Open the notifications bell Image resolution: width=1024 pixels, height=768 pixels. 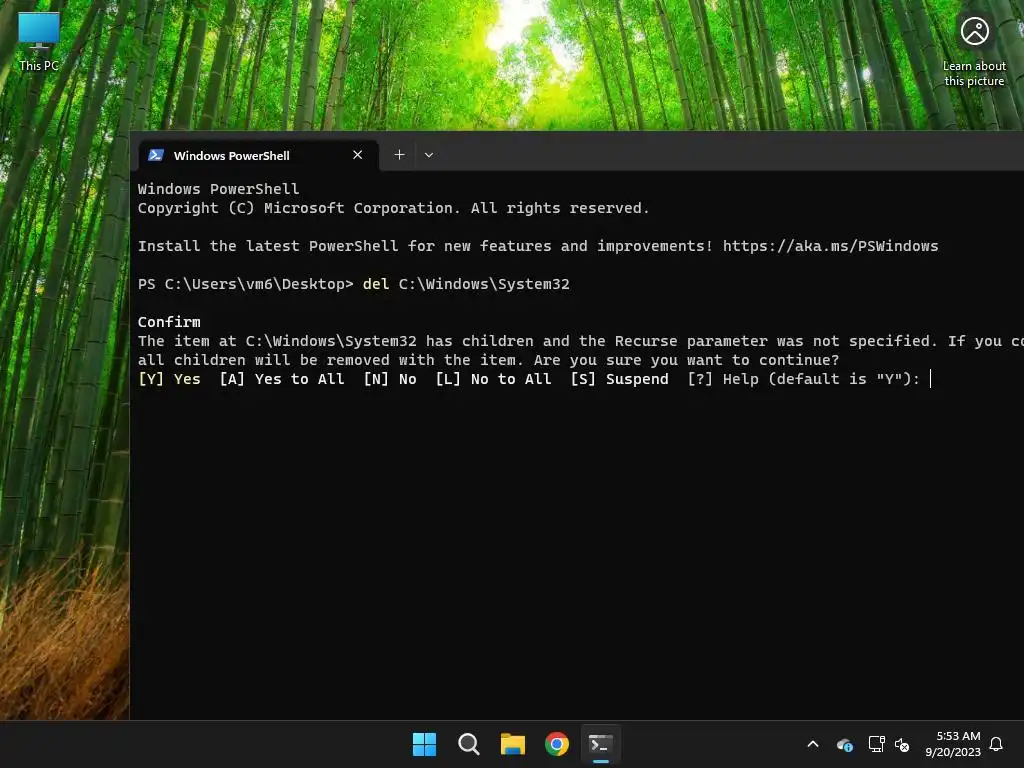pos(996,744)
